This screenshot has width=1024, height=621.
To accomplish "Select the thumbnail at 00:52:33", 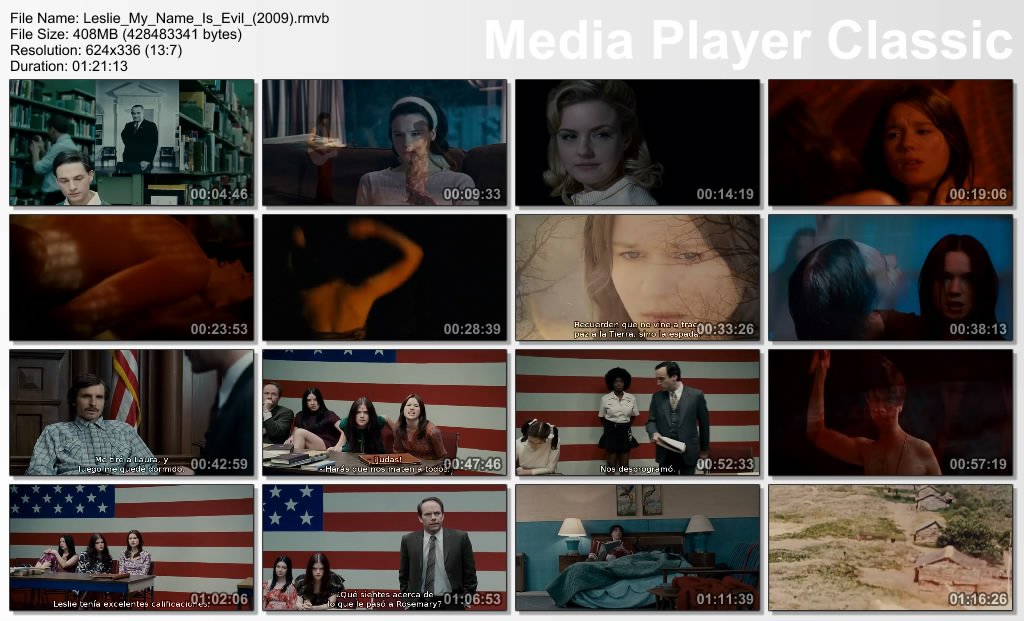I will [x=637, y=413].
